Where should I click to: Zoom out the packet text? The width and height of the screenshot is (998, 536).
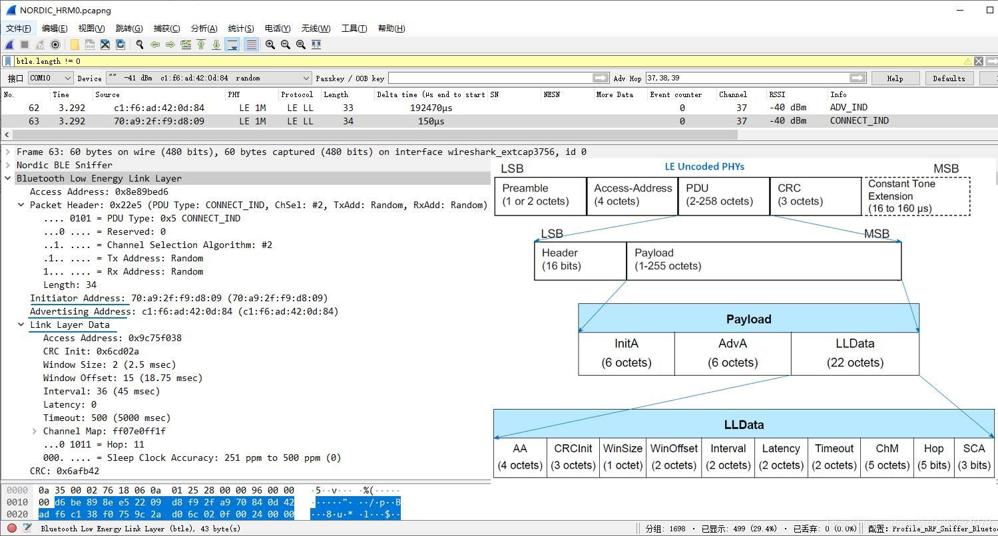click(285, 45)
